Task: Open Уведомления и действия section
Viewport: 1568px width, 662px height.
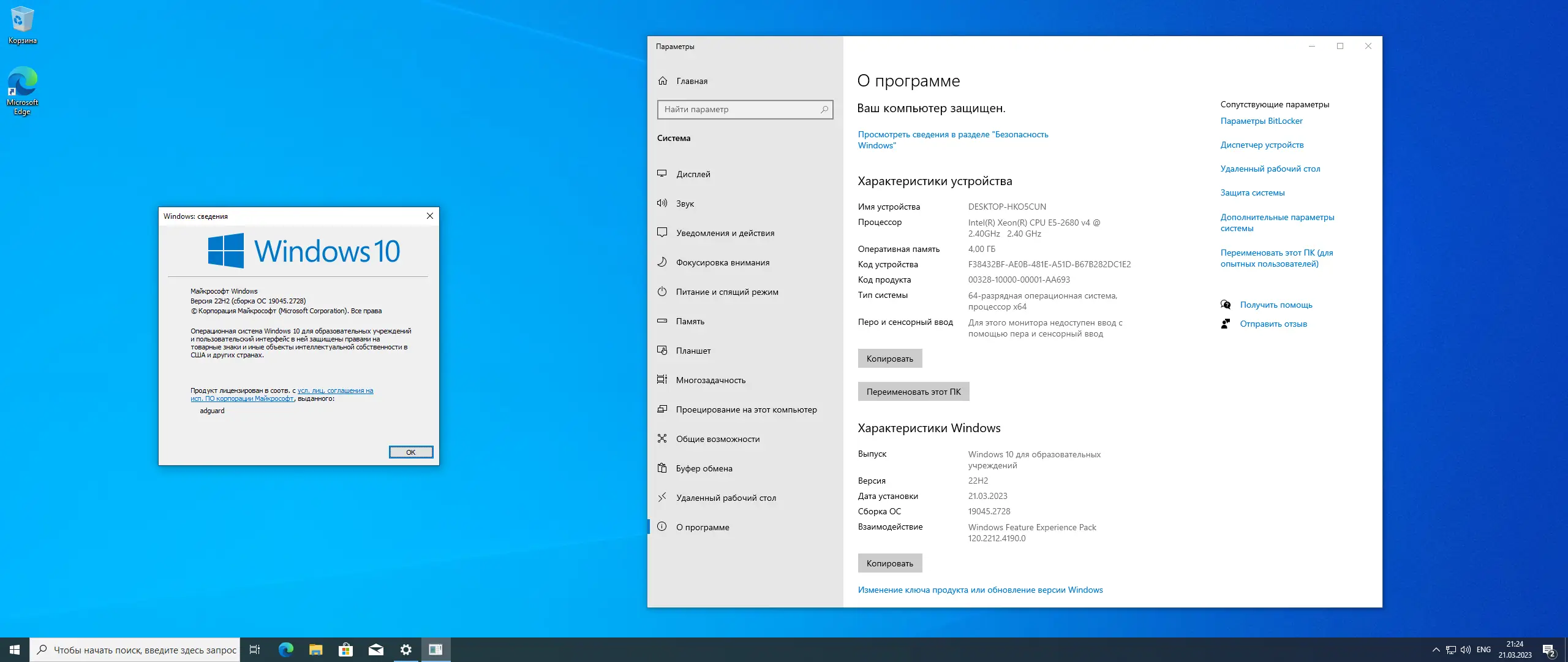Action: 725,233
